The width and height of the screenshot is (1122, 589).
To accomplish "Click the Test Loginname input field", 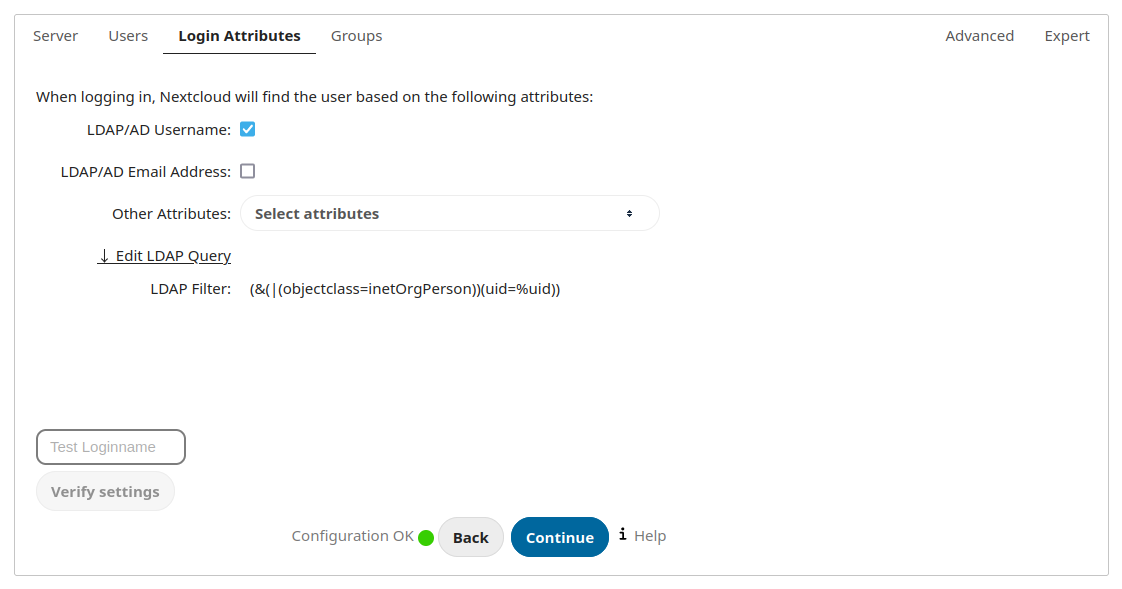I will 110,447.
